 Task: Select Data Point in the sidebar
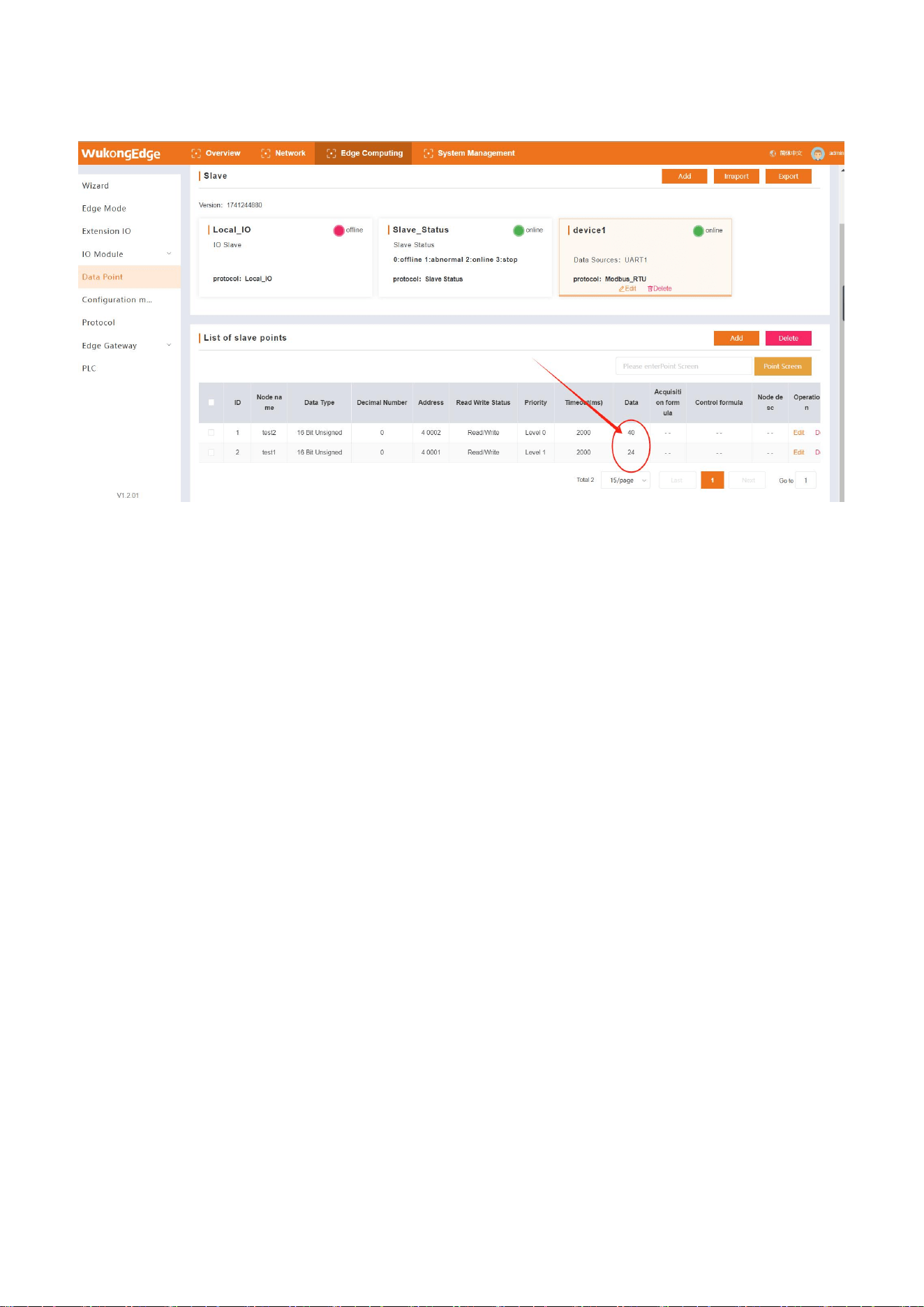point(129,277)
